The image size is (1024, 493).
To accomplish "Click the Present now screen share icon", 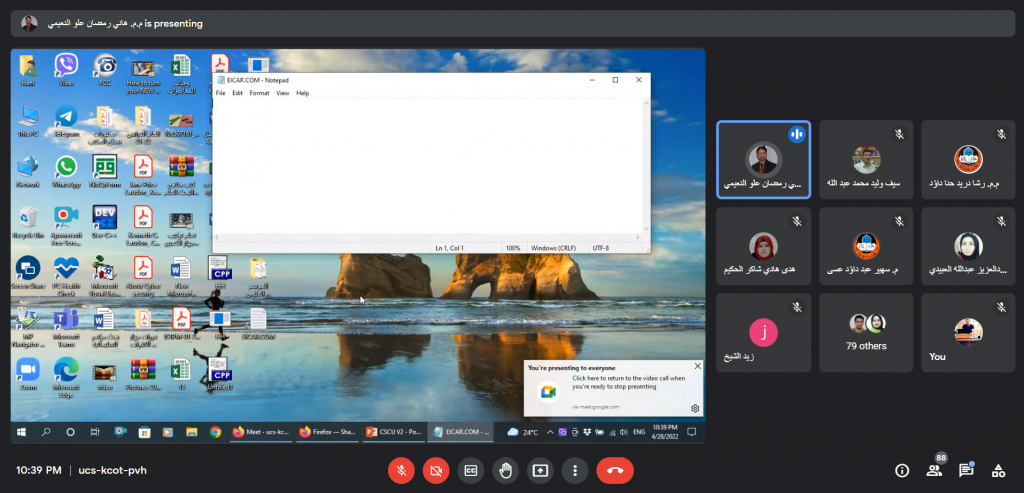I will 540,470.
